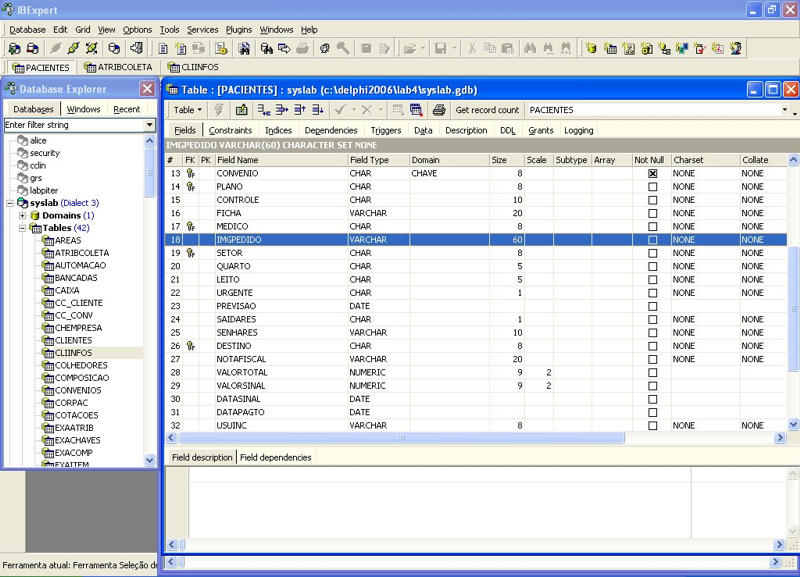Open the Table dropdown button
The height and width of the screenshot is (577, 800).
(x=187, y=110)
